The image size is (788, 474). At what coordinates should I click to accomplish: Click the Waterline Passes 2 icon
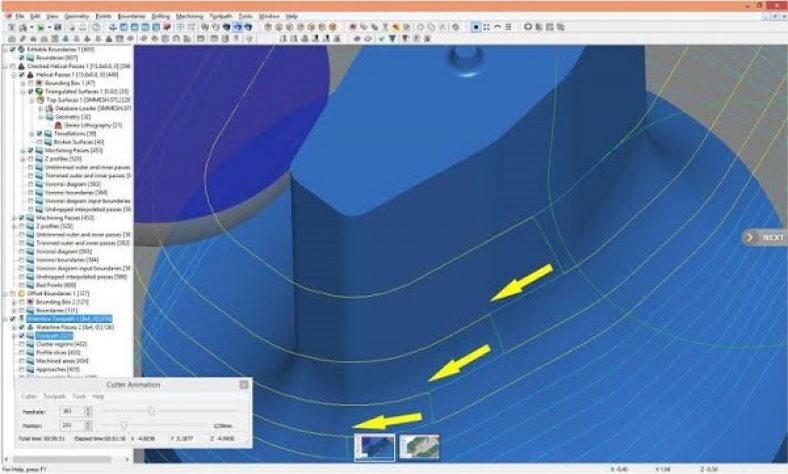point(30,327)
